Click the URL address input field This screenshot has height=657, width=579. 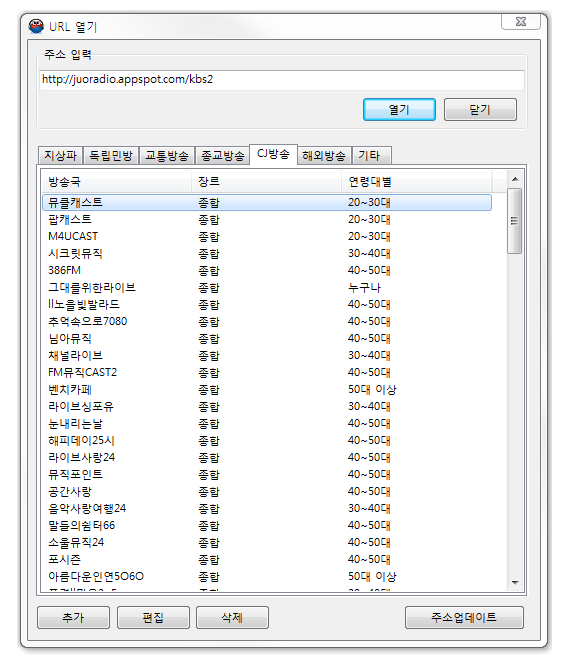(282, 80)
